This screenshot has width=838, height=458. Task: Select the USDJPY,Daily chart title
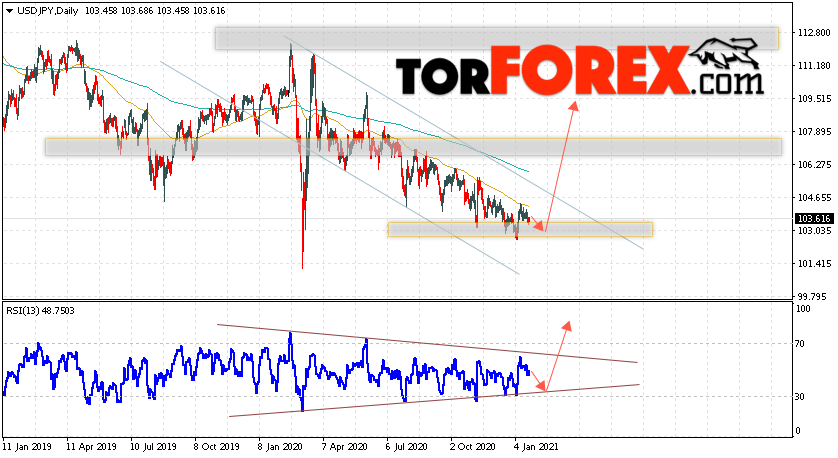47,11
